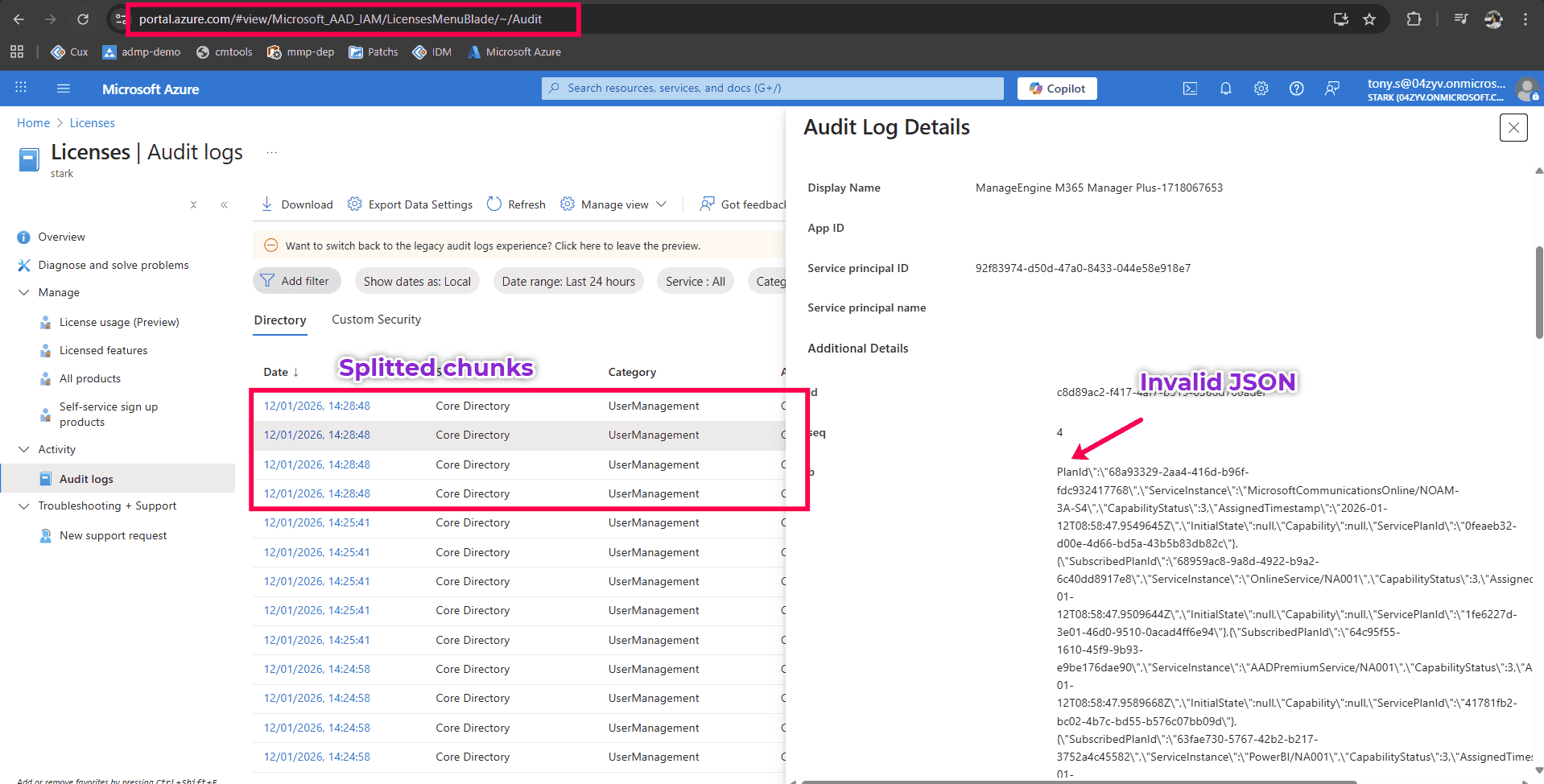Open Copilot in the Azure portal
The height and width of the screenshot is (784, 1544).
pos(1056,88)
